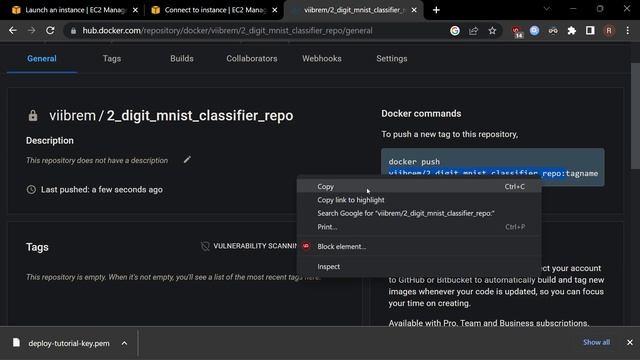Open Chrome three-dot menu
Viewport: 640px width, 360px height.
coord(628,31)
